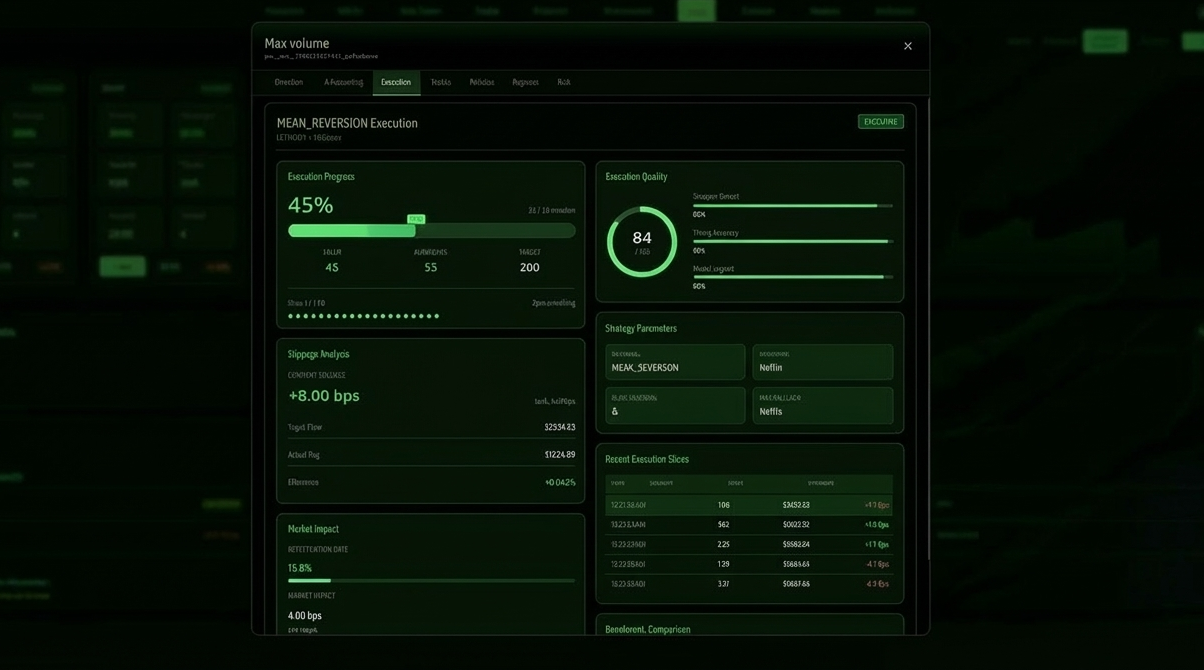Click the 15.8% Market Impact bar
This screenshot has width=1204, height=670.
click(431, 580)
